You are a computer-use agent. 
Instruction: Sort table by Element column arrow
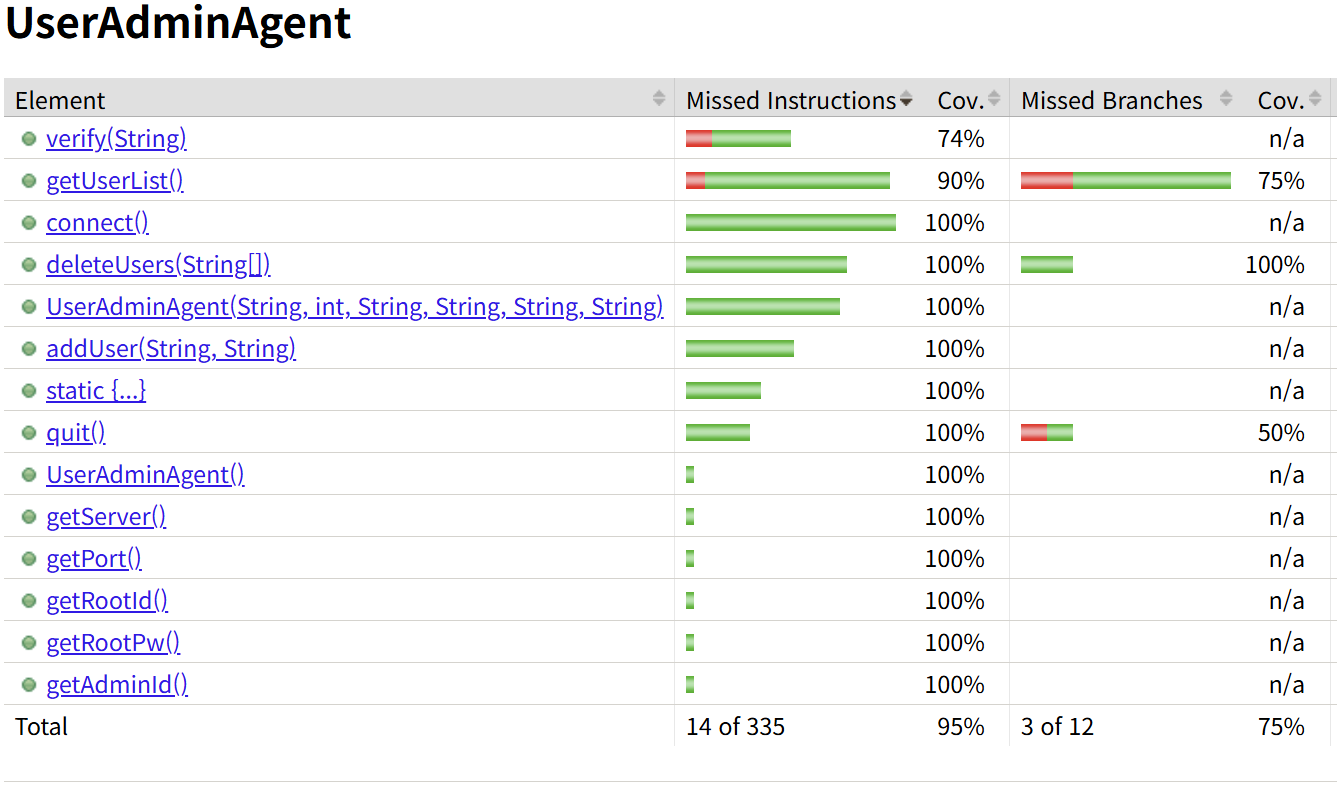(x=659, y=98)
